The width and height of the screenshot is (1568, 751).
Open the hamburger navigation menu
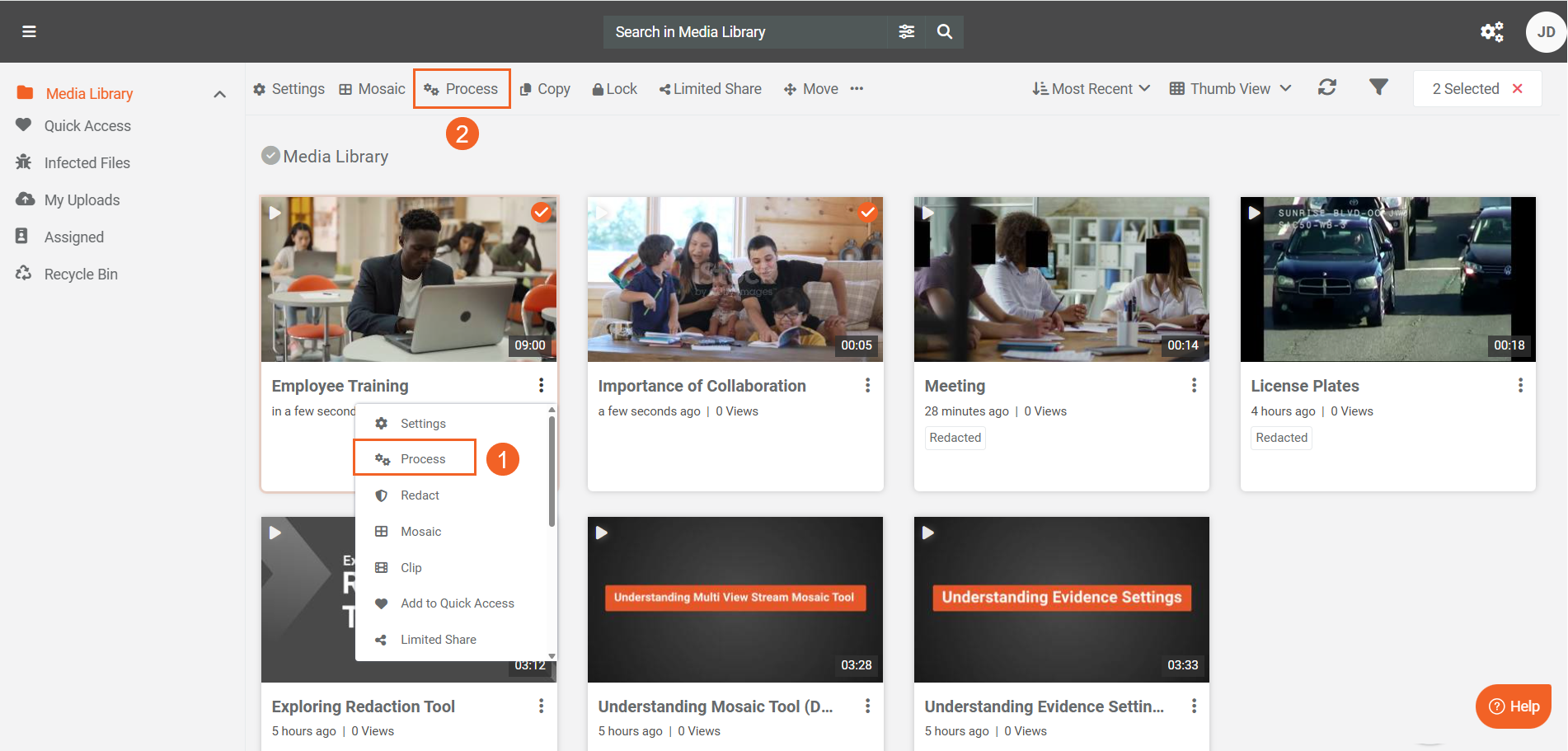29,31
